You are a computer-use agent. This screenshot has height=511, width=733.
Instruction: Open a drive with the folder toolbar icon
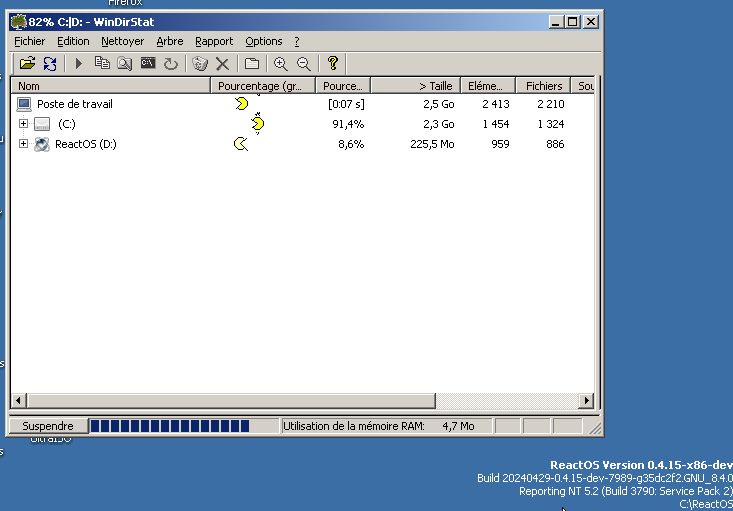(x=27, y=63)
